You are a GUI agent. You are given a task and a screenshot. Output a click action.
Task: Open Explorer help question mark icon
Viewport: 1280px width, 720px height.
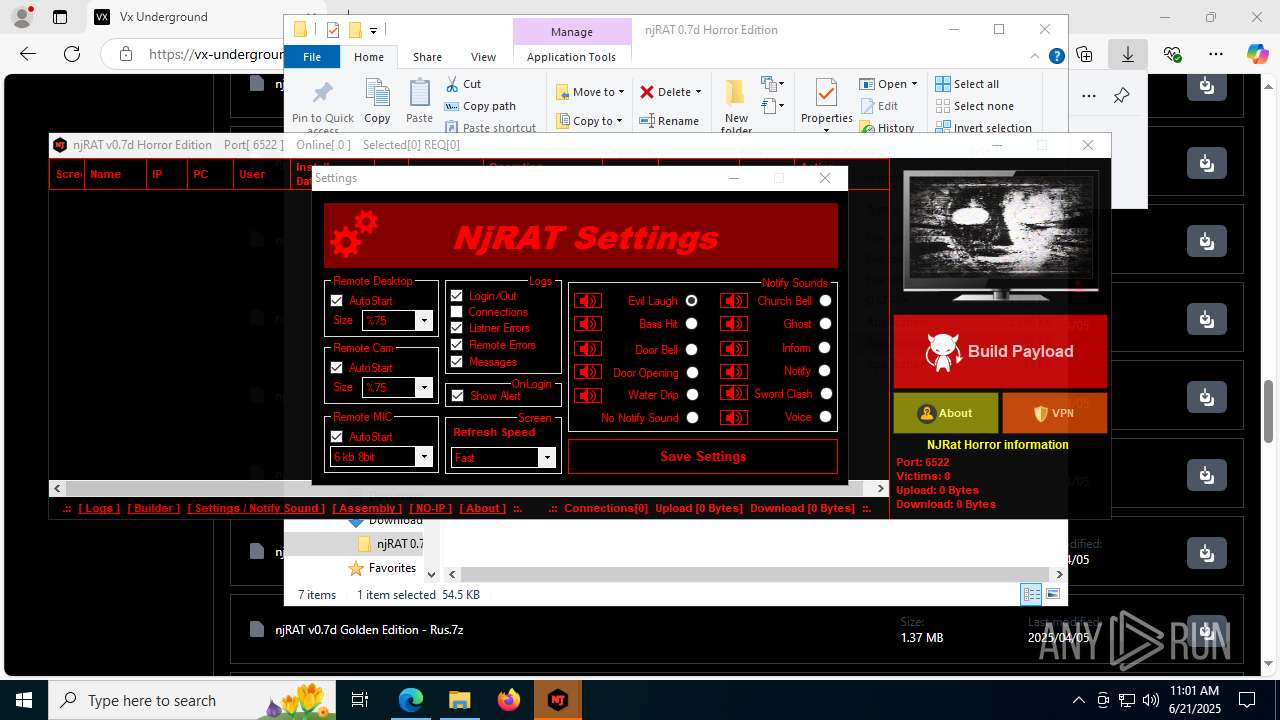point(1056,57)
